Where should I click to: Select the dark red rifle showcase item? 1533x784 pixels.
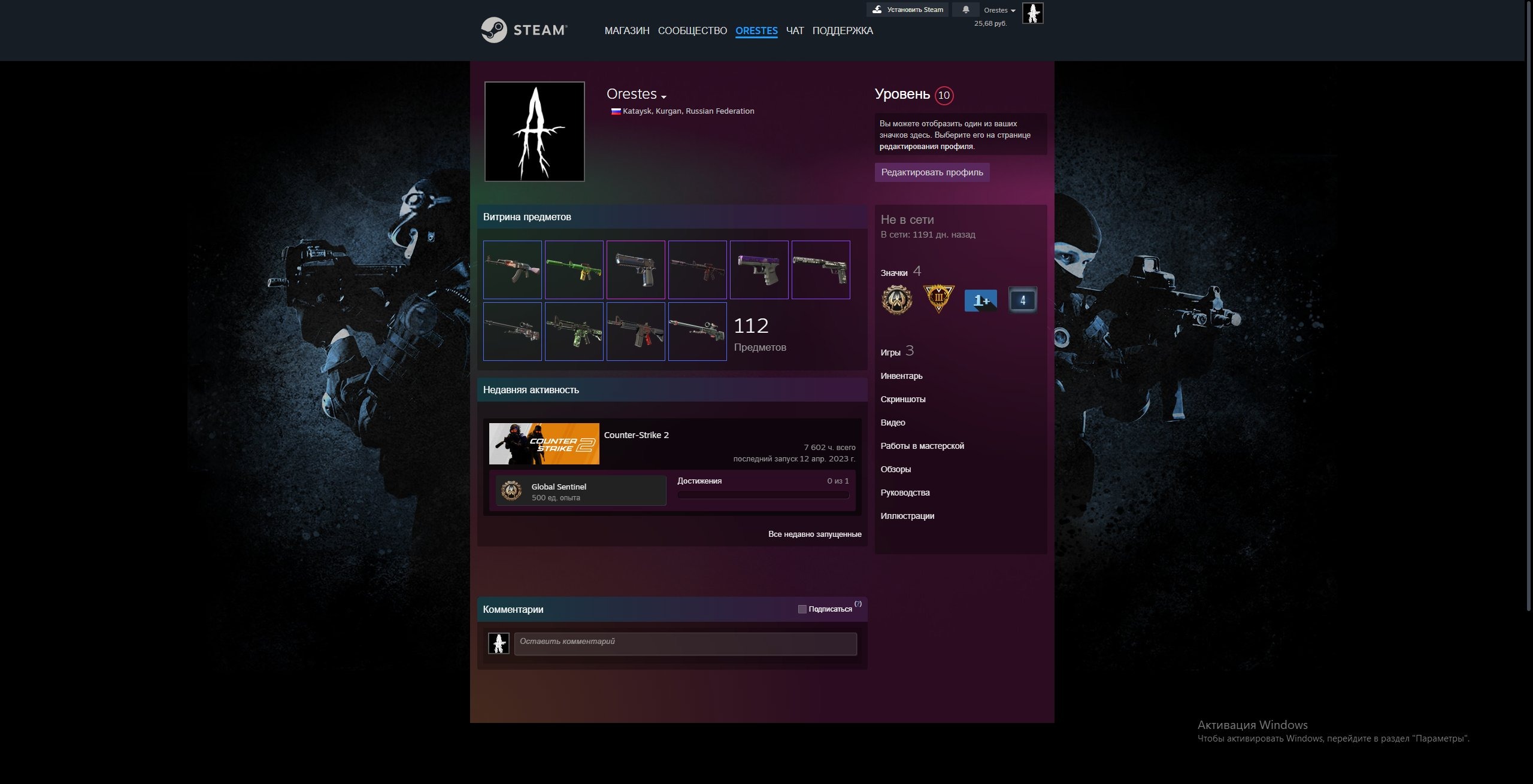698,270
